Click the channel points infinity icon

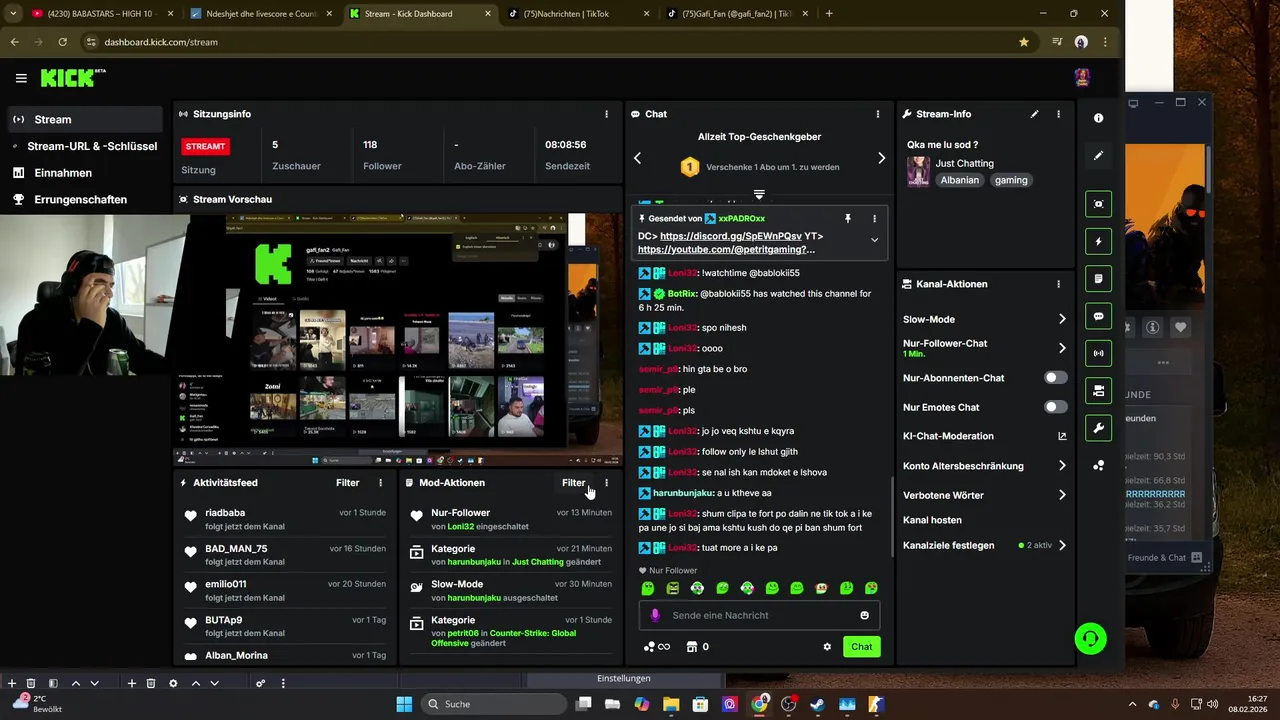[x=656, y=647]
